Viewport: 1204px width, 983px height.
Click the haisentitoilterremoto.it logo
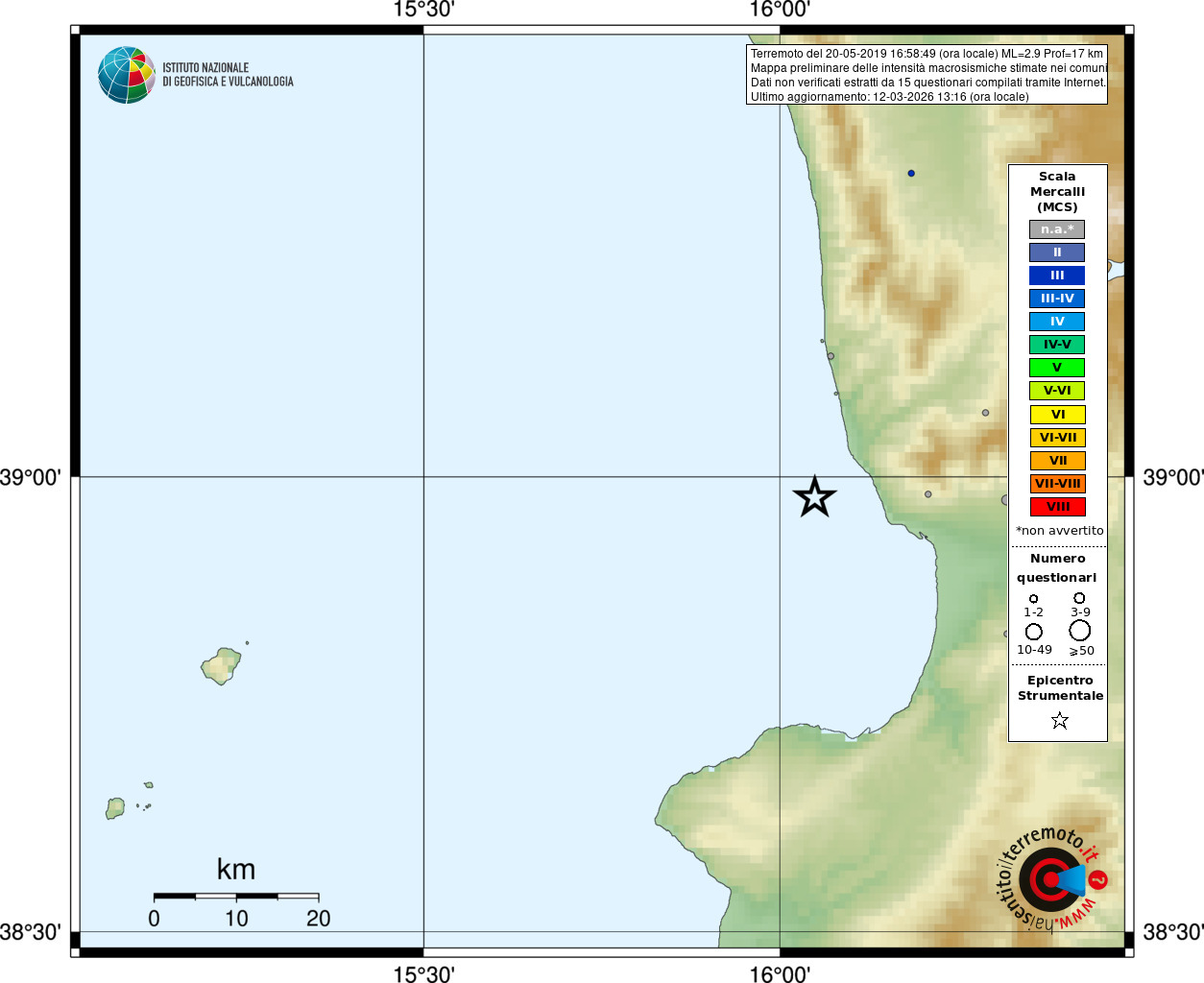click(1050, 878)
